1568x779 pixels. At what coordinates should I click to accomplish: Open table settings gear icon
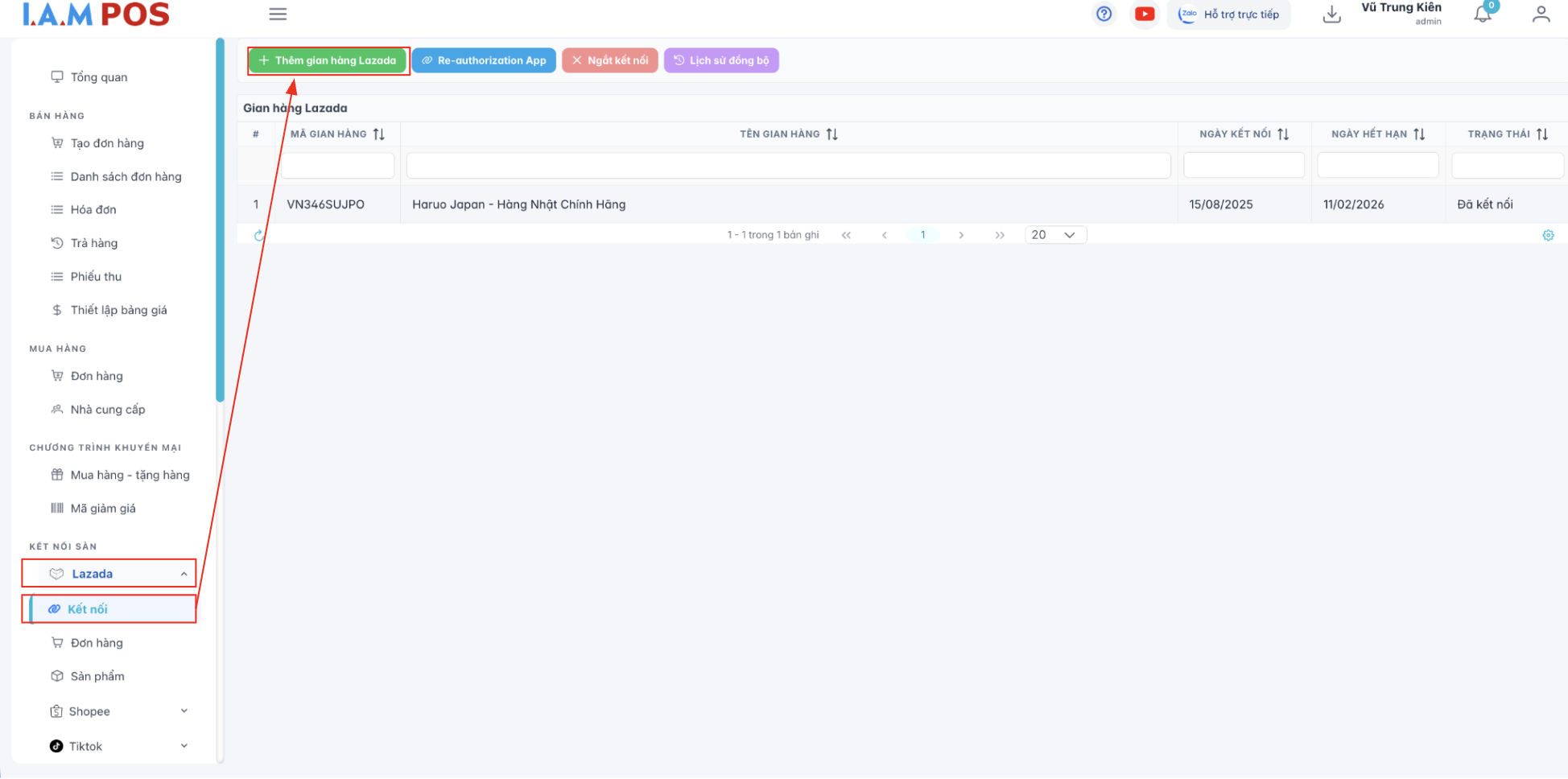(1547, 236)
